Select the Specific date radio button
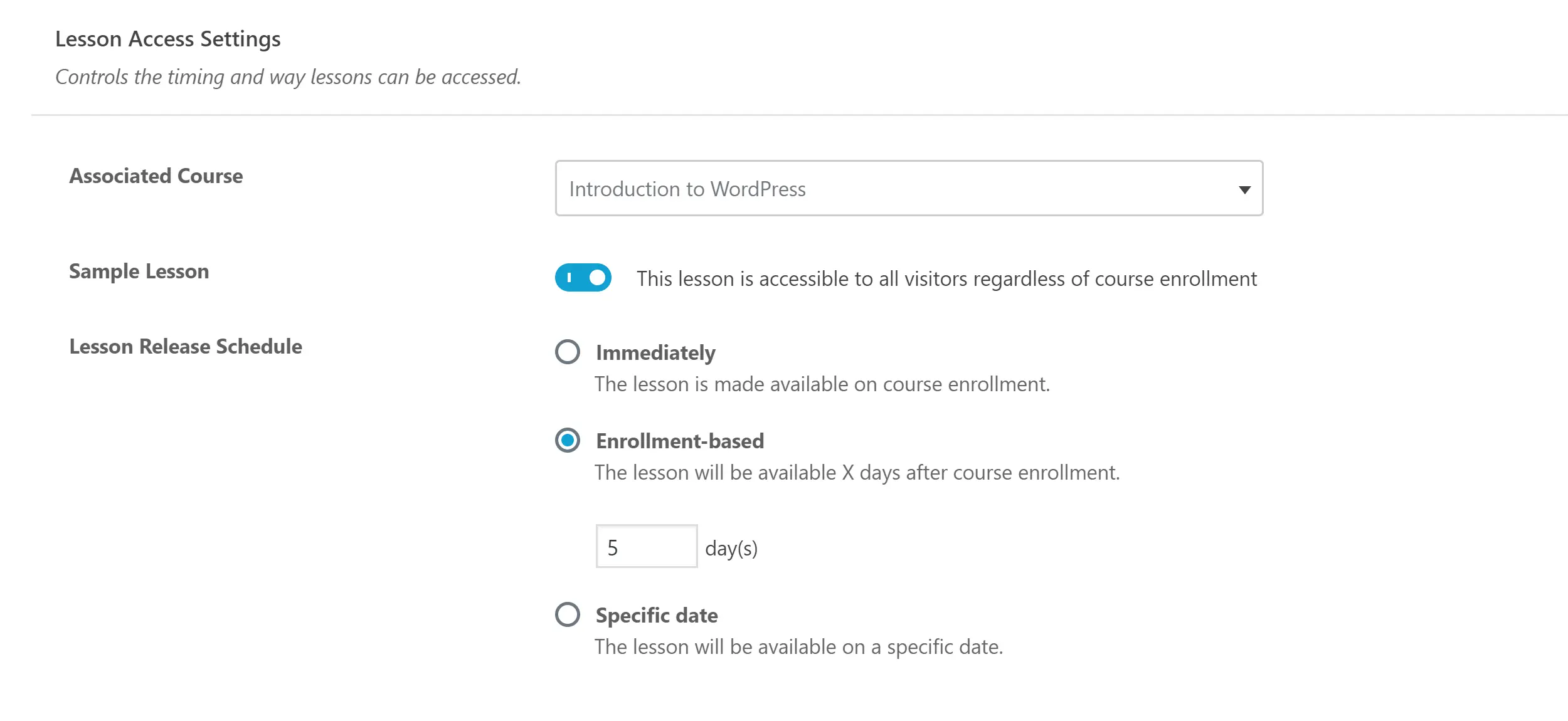1568x721 pixels. (x=568, y=614)
